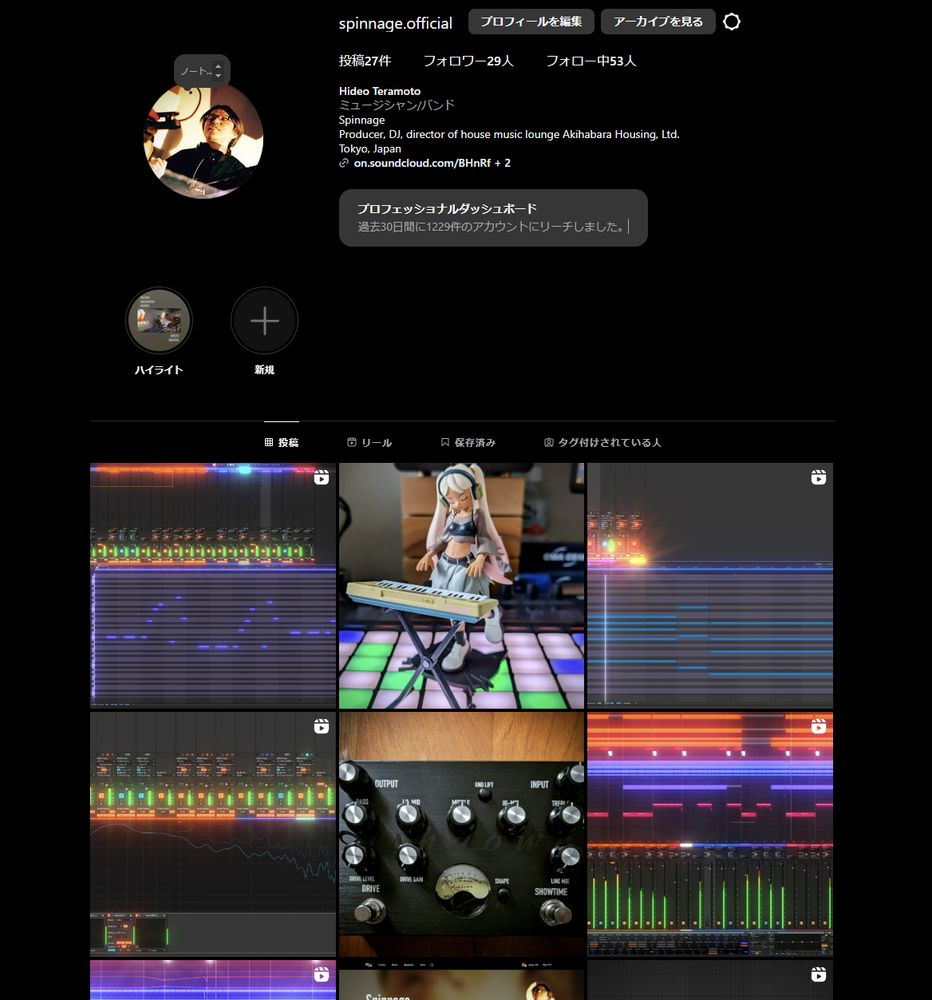
Task: View フォロワー29人 followers list
Action: [468, 61]
